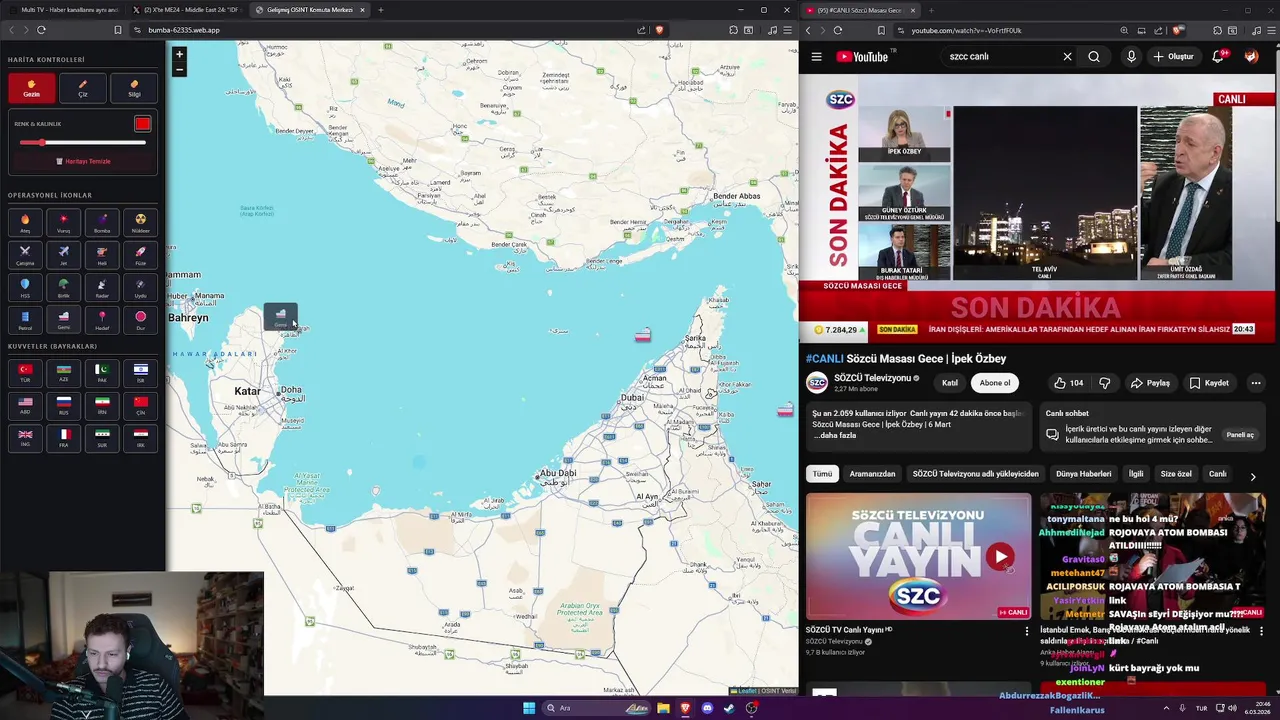1280x720 pixels.
Task: Select the FRA France flag
Action: coord(64,438)
